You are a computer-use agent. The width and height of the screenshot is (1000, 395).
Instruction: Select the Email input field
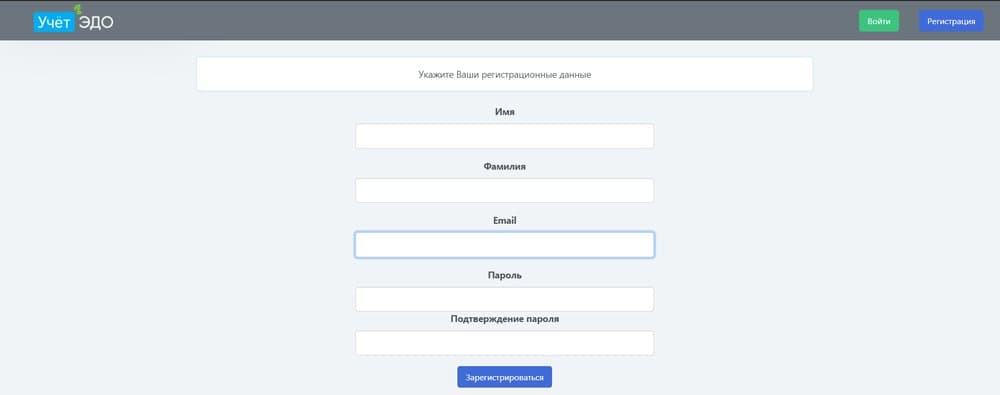pos(504,245)
